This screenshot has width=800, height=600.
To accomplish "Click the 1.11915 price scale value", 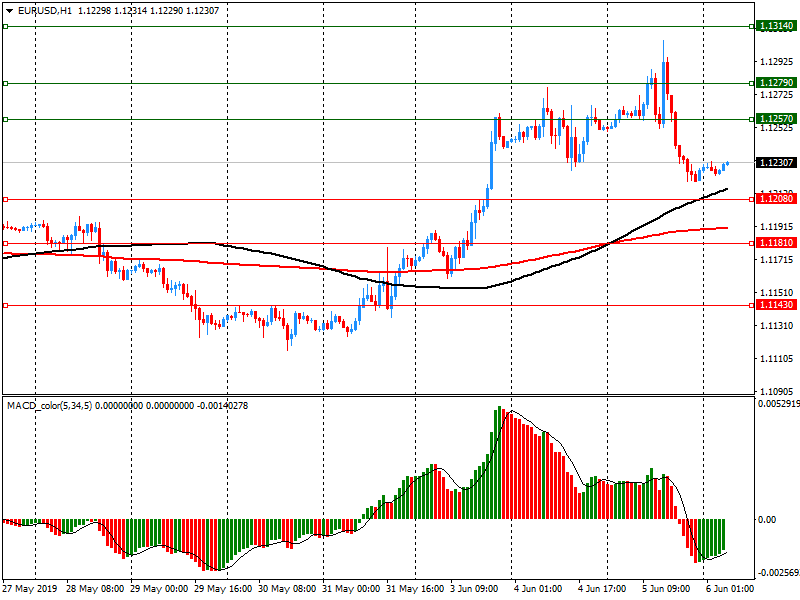I will [x=777, y=227].
